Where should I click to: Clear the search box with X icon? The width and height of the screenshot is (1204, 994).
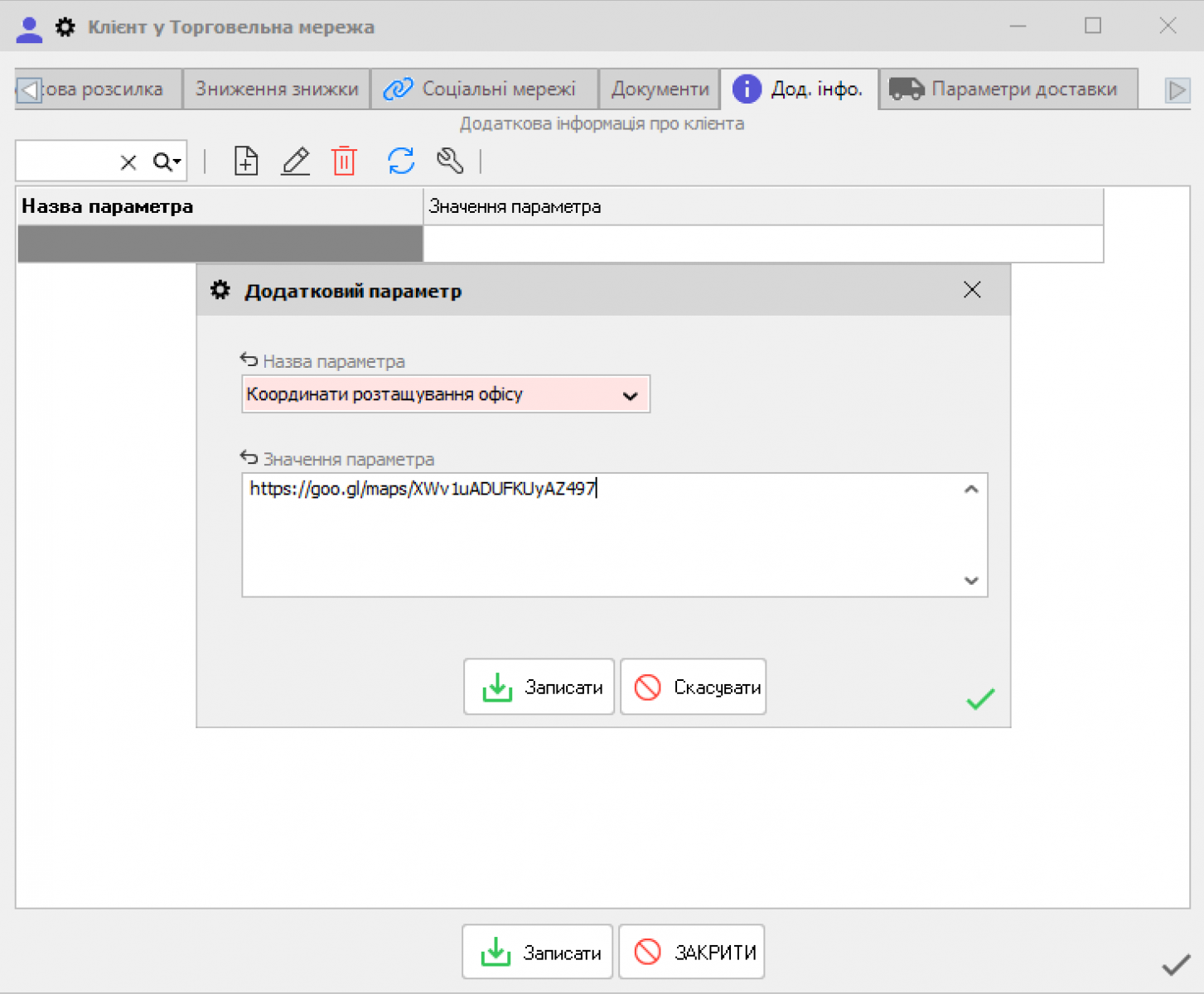tap(128, 162)
